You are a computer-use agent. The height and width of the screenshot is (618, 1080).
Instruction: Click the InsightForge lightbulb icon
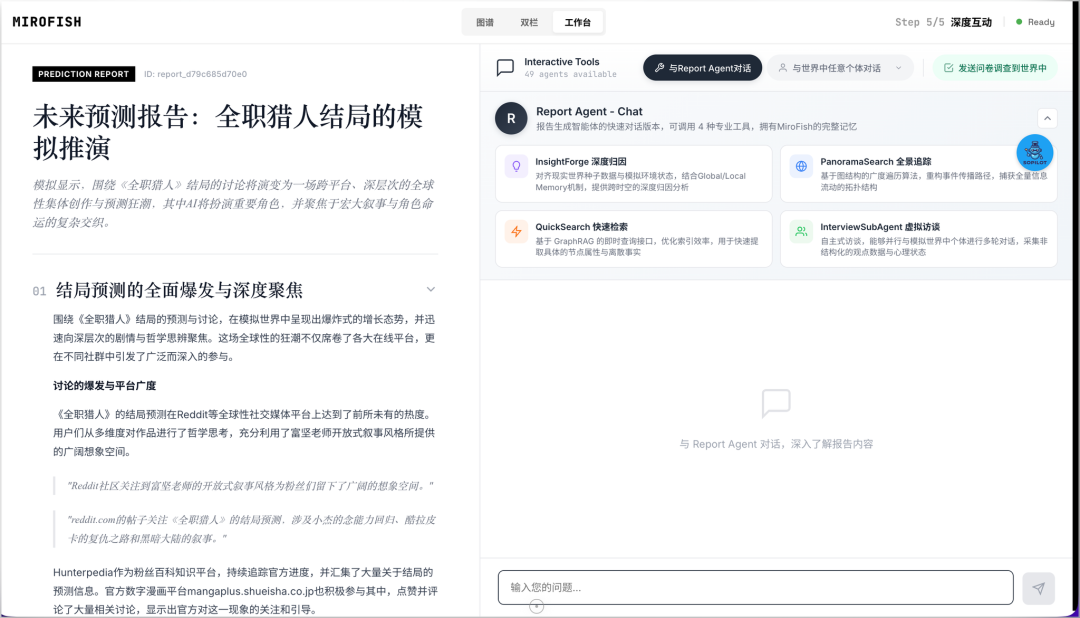pos(516,167)
